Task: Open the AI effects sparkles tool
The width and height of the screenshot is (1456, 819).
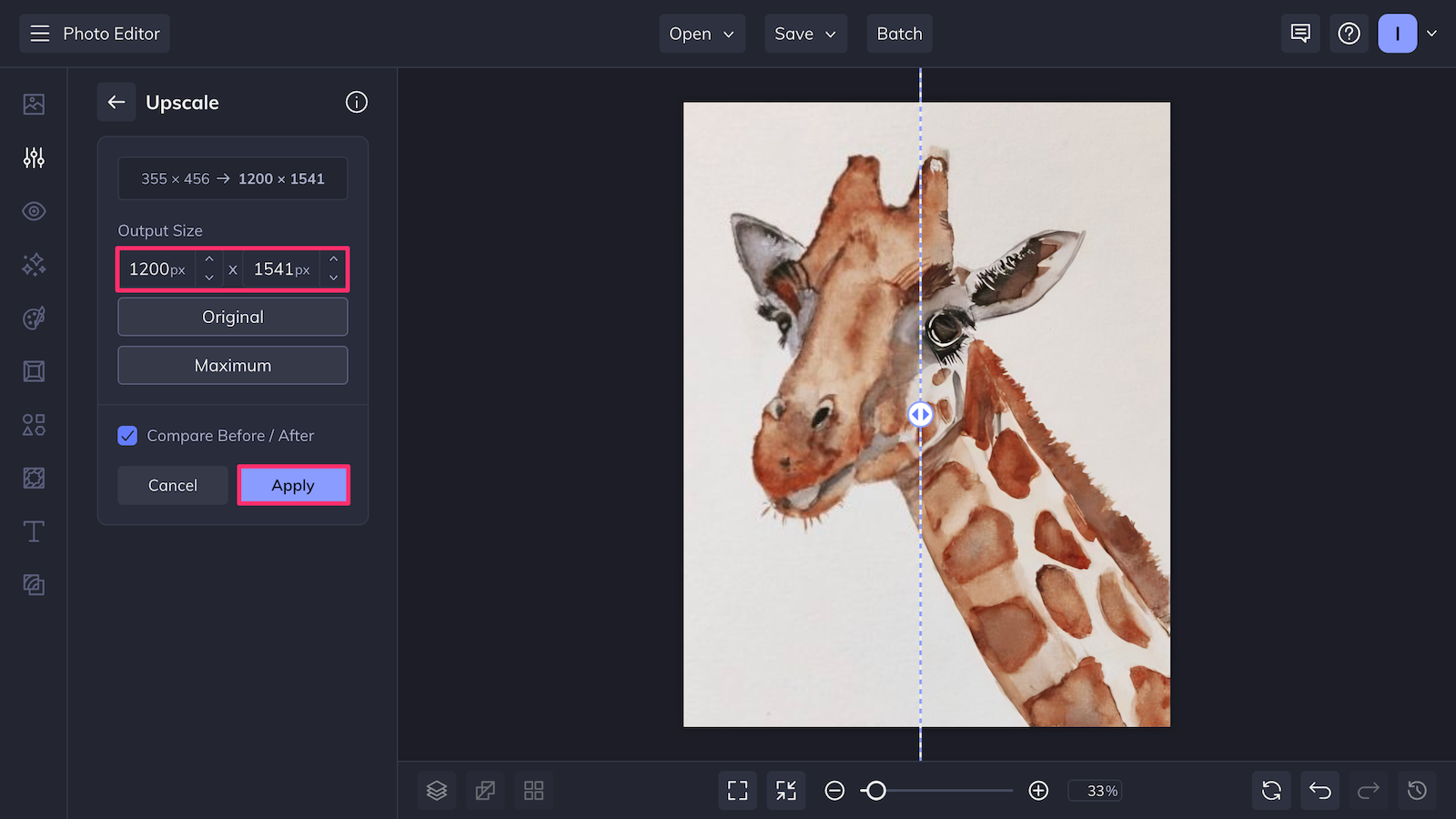Action: [34, 264]
